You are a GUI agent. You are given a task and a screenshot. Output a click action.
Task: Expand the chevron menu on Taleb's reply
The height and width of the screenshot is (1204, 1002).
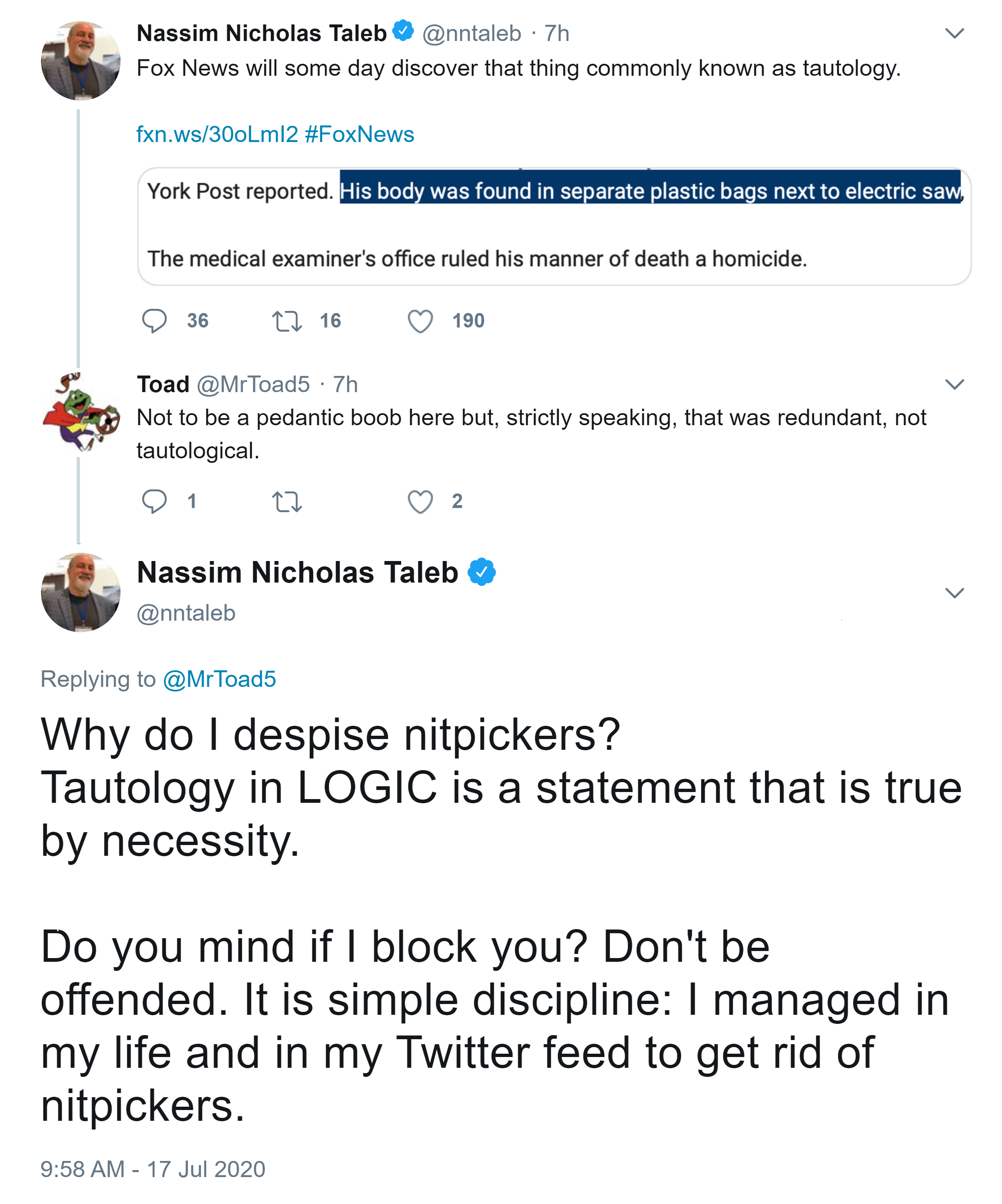954,593
